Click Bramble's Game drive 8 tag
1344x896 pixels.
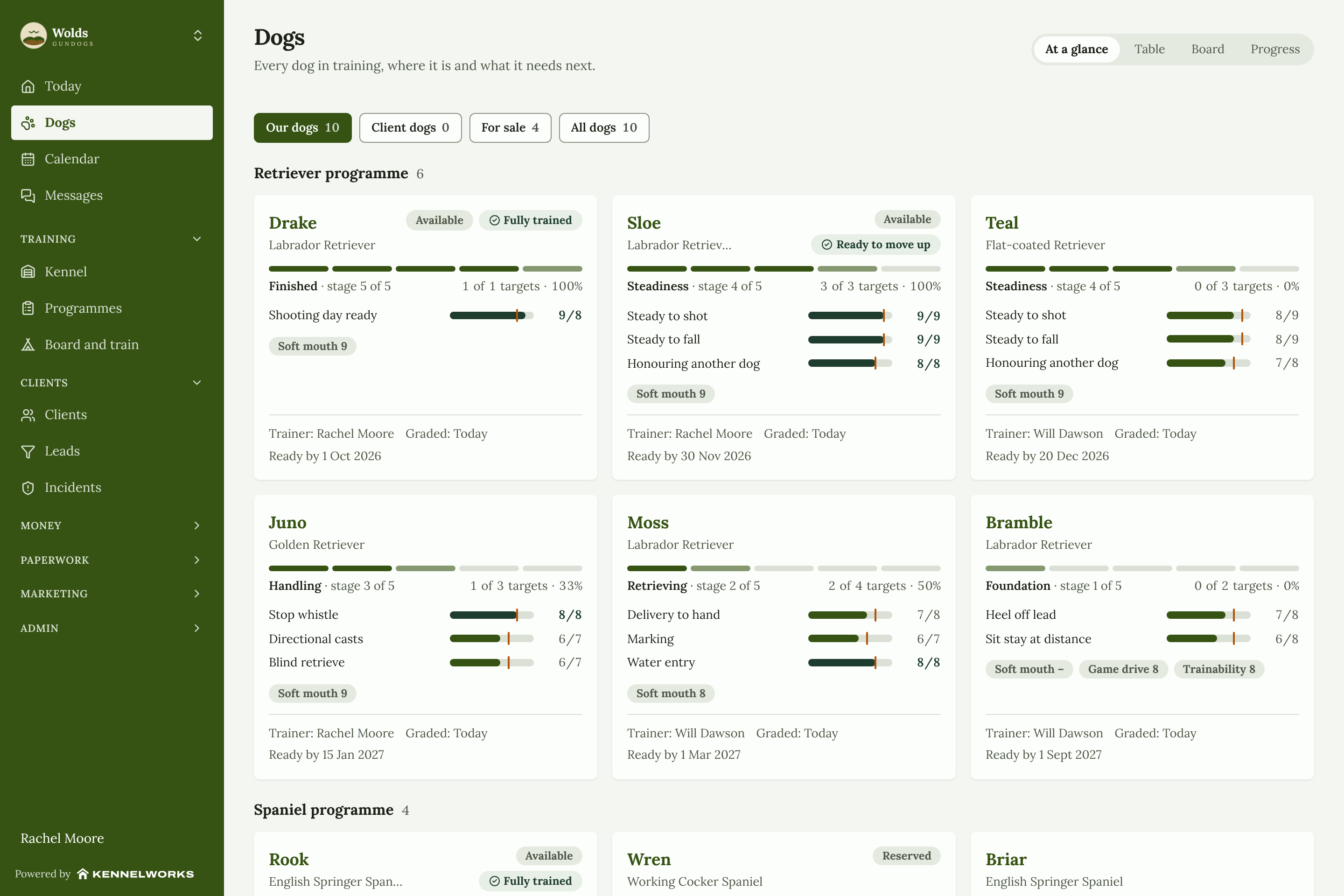[x=1123, y=669]
